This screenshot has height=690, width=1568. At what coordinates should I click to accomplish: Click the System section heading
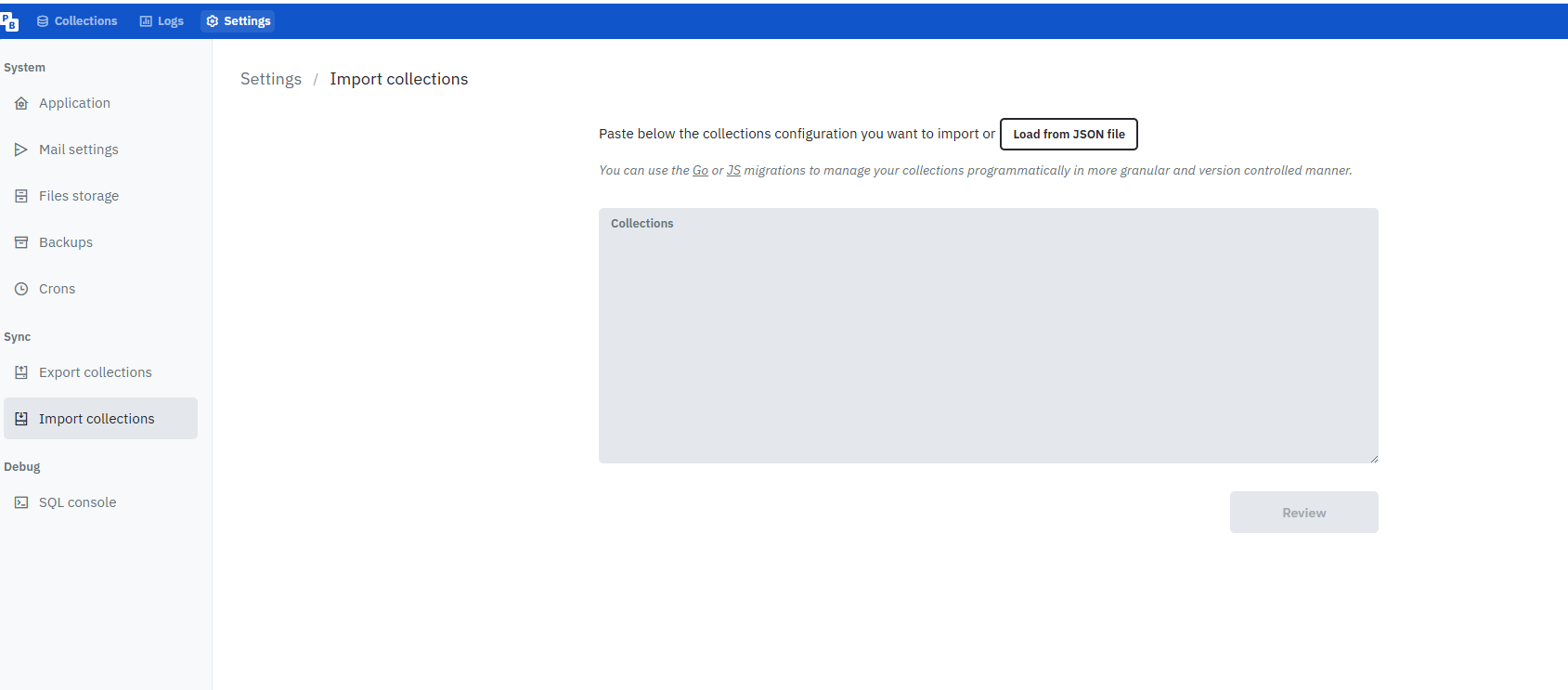24,68
